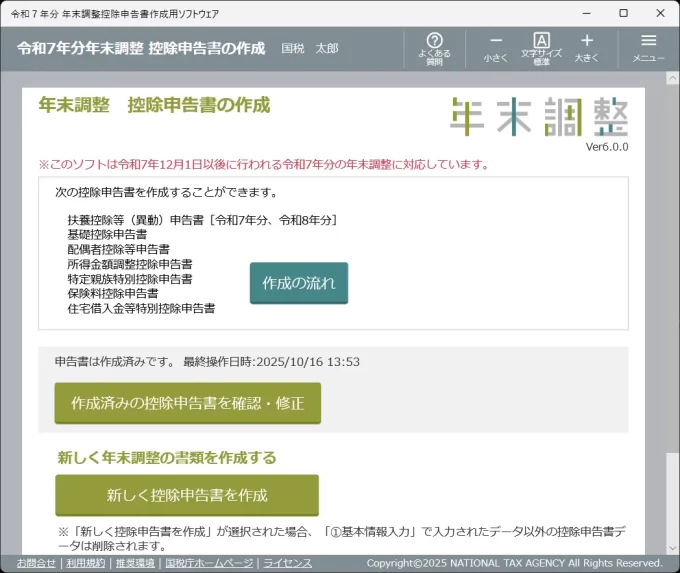
Task: Click the 作成の流れ button
Action: (x=299, y=283)
